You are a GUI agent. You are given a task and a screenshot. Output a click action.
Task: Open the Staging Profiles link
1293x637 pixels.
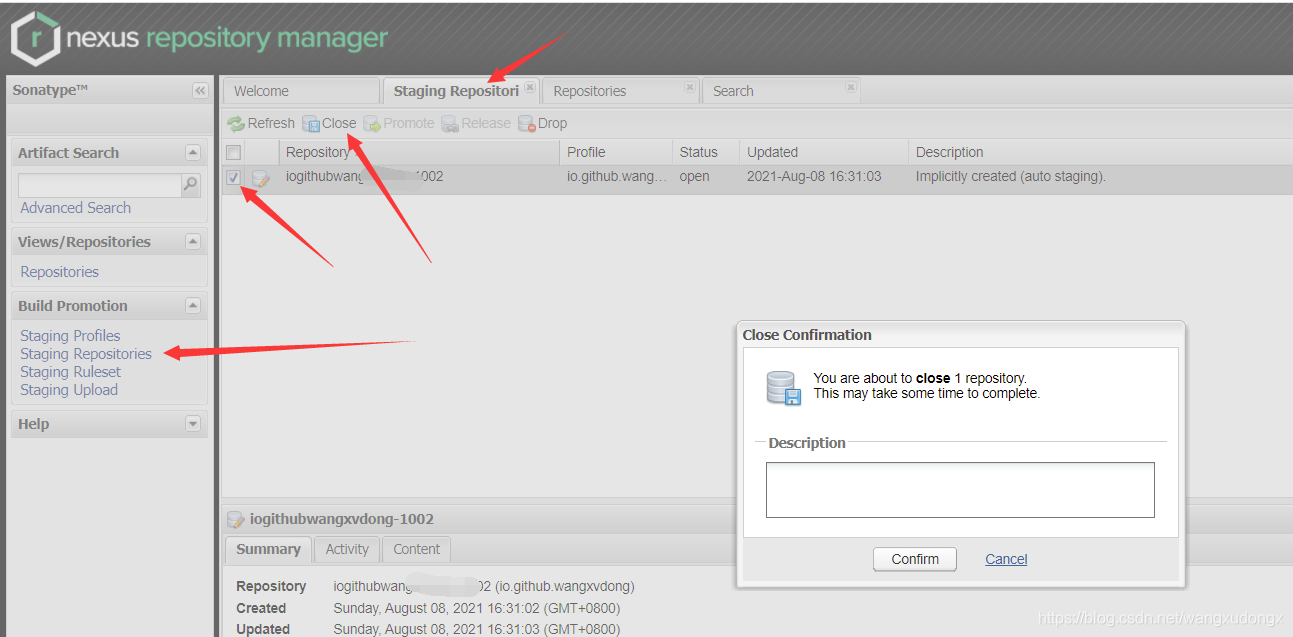pos(70,336)
